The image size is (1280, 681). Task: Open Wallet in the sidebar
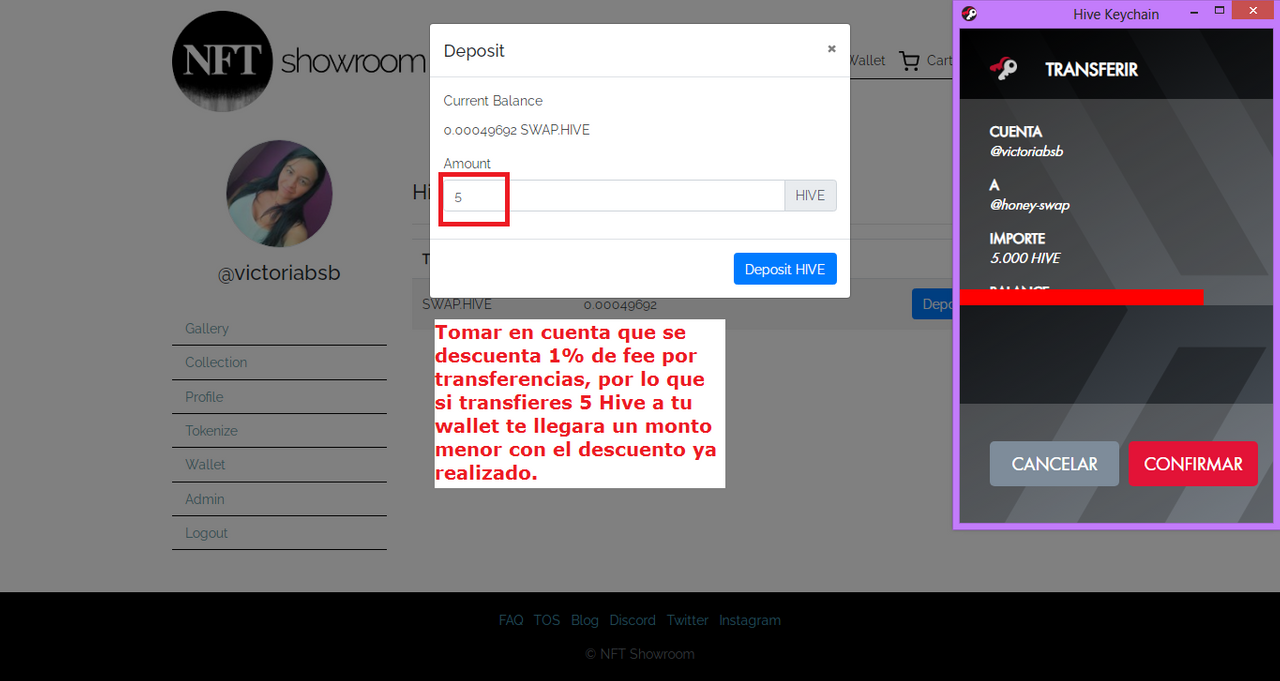click(205, 464)
